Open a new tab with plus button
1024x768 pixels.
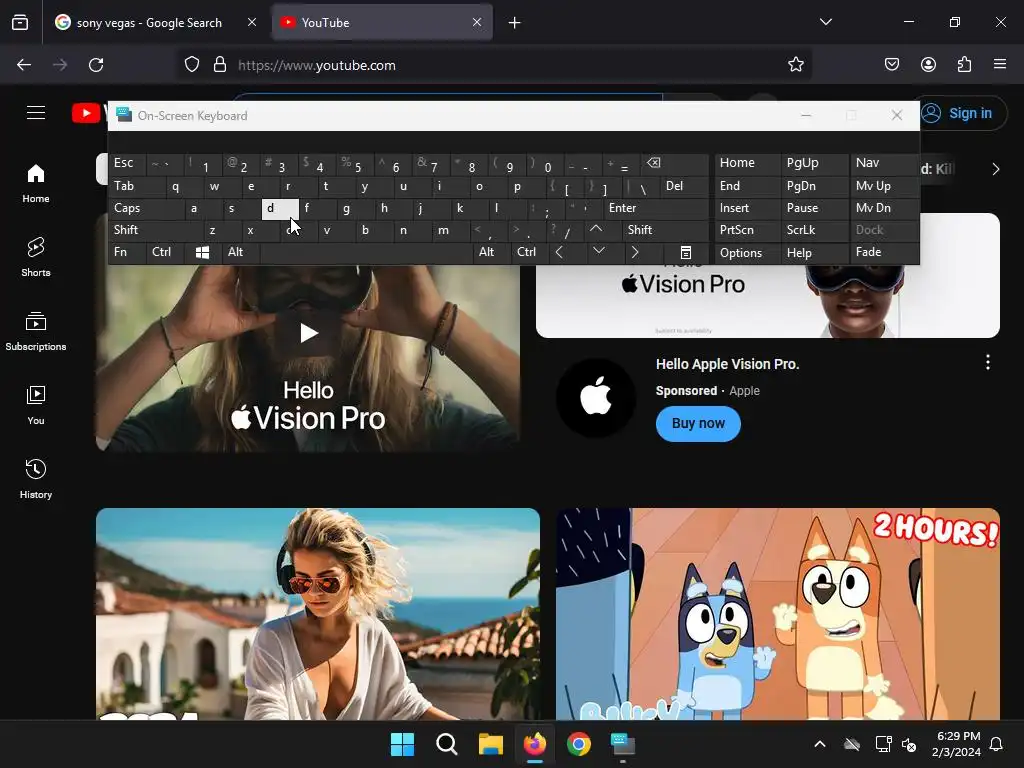pos(515,23)
